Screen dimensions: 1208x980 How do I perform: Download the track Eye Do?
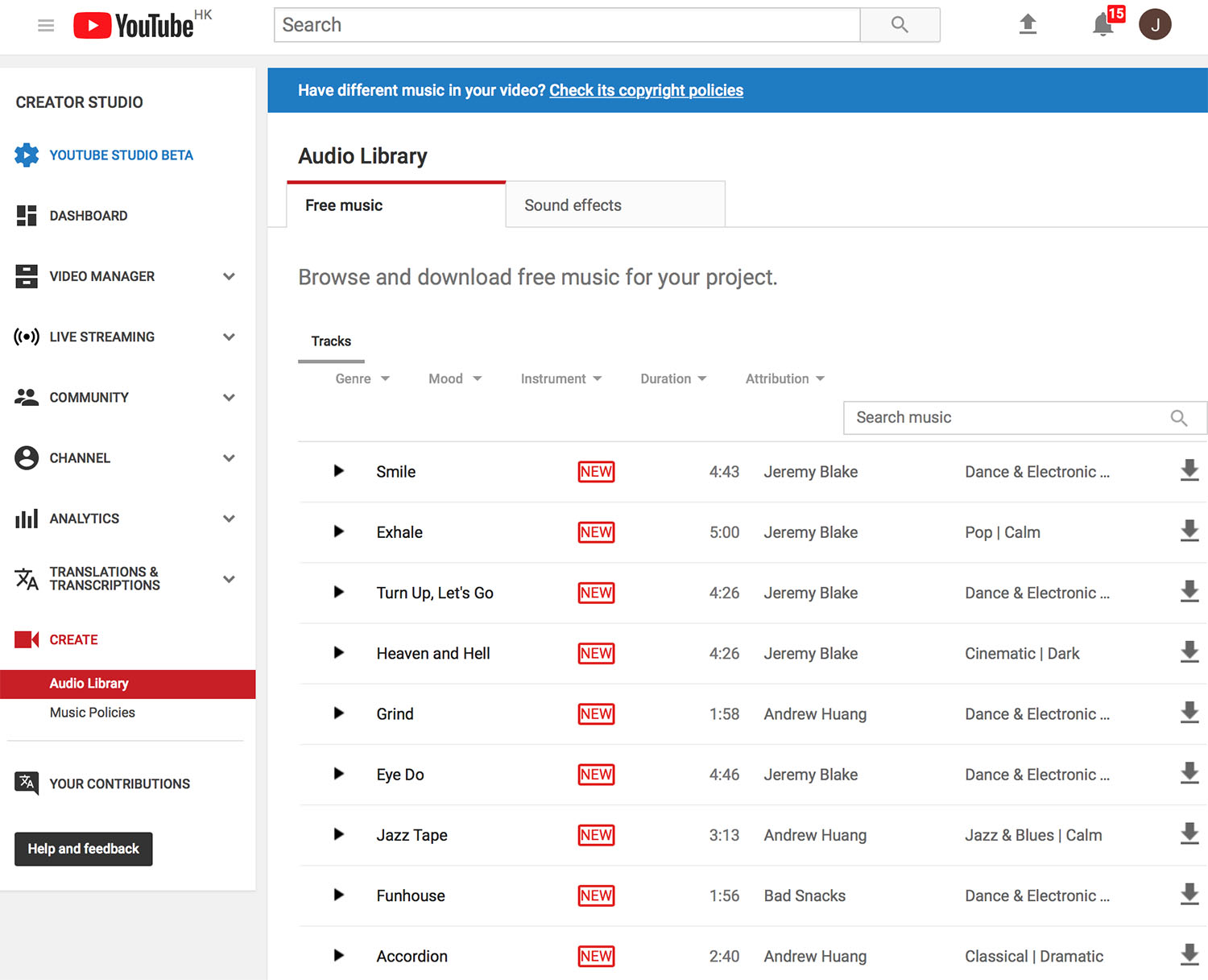(1189, 773)
